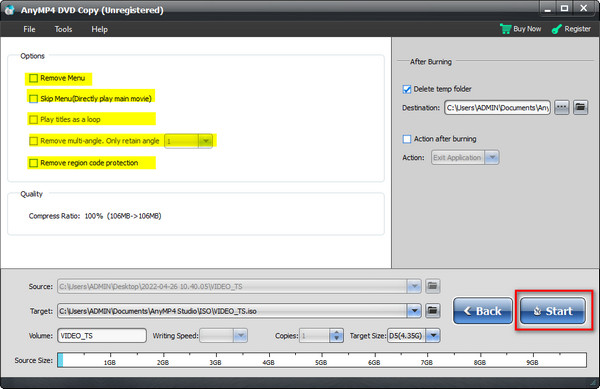The width and height of the screenshot is (600, 389).
Task: Click the AnyMP4 app icon in the title bar
Action: tap(10, 10)
